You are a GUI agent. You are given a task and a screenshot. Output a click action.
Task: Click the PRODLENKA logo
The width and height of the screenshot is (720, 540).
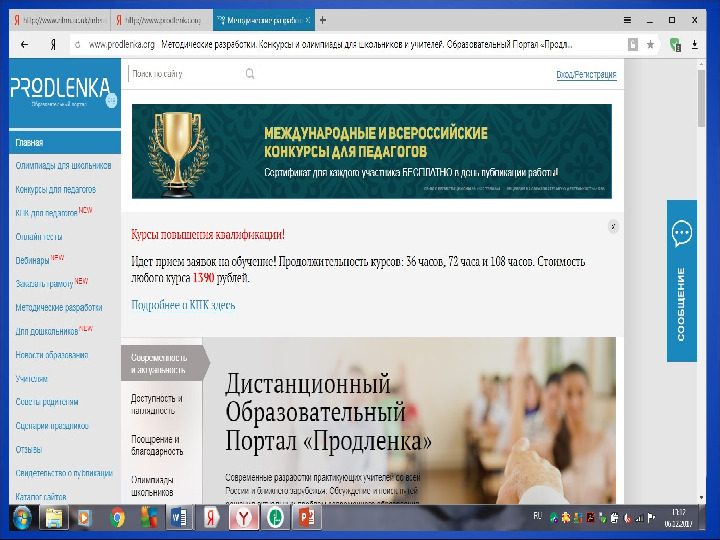[64, 92]
